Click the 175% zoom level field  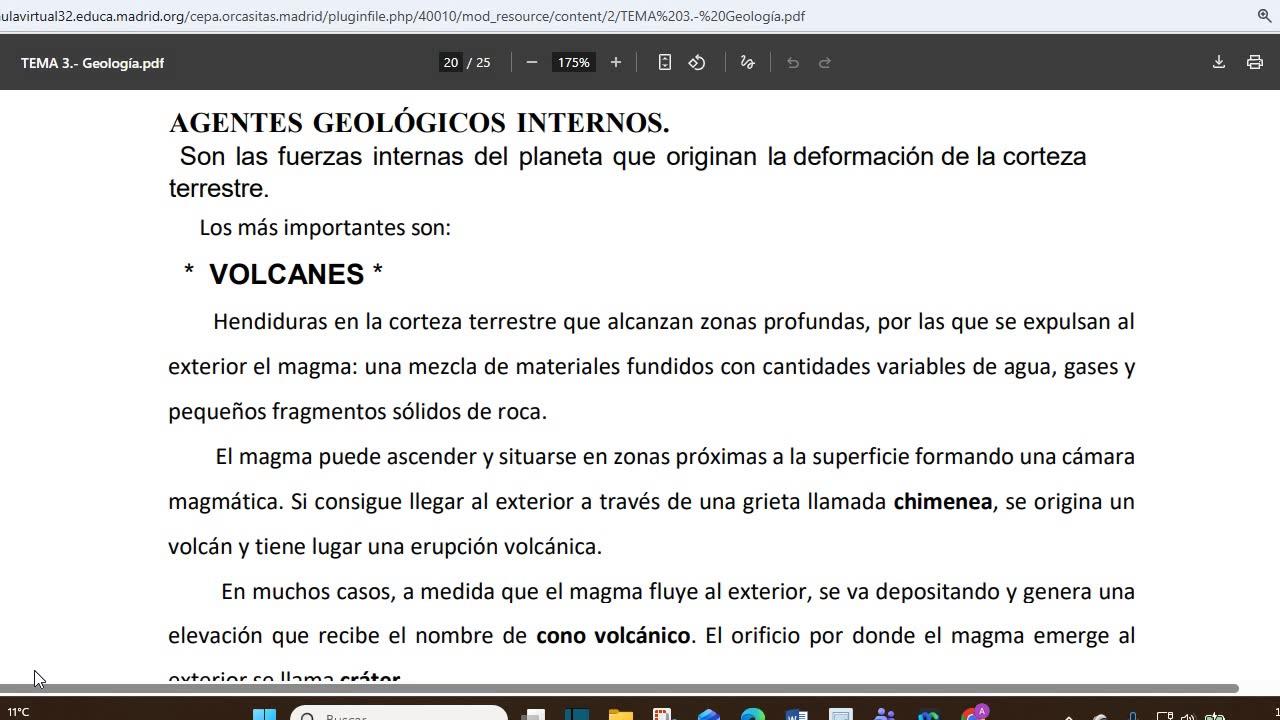(574, 62)
